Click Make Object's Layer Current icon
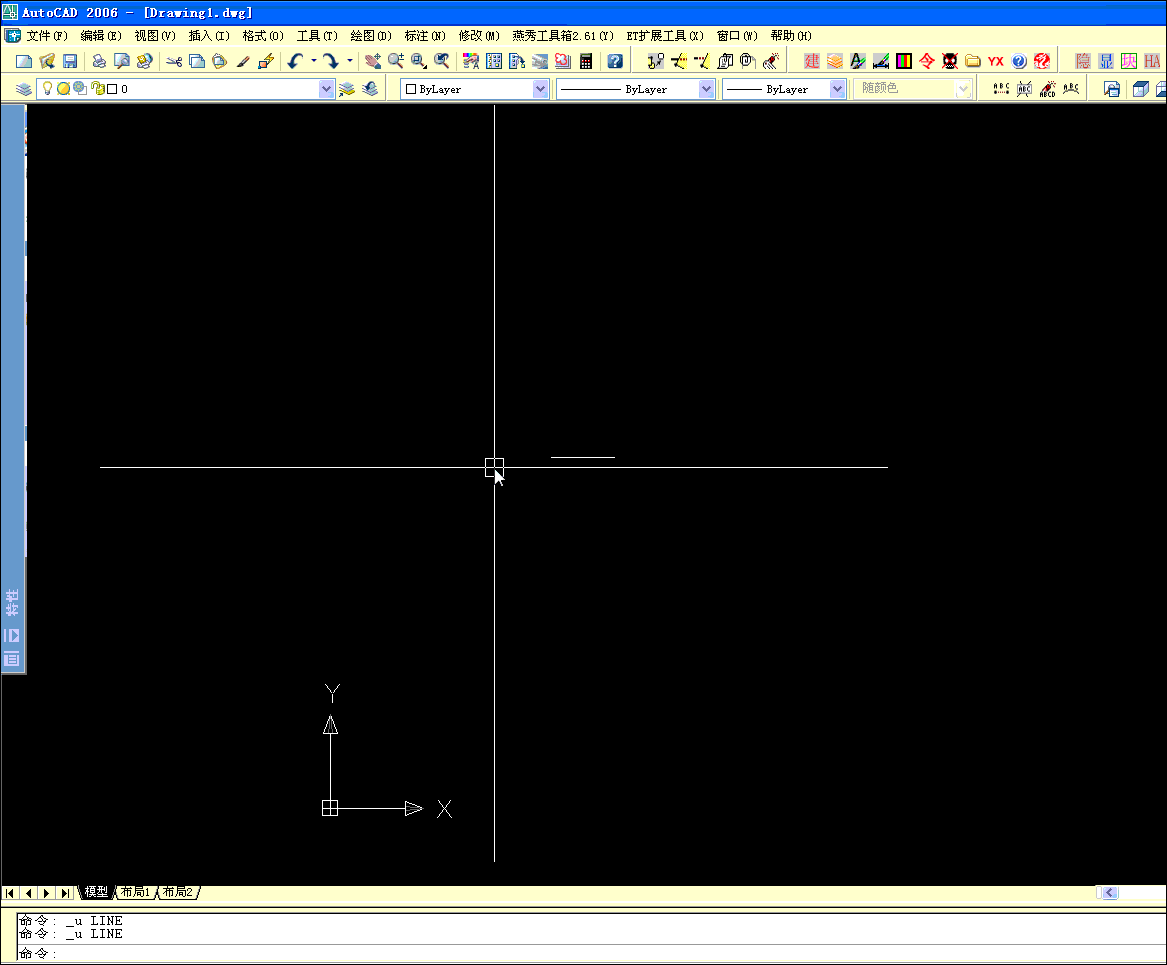This screenshot has width=1167, height=965. pos(347,89)
